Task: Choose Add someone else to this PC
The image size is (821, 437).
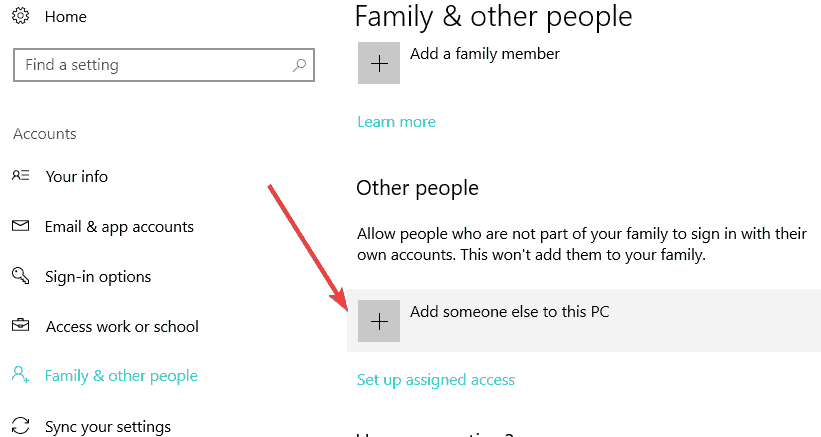Action: coord(509,312)
